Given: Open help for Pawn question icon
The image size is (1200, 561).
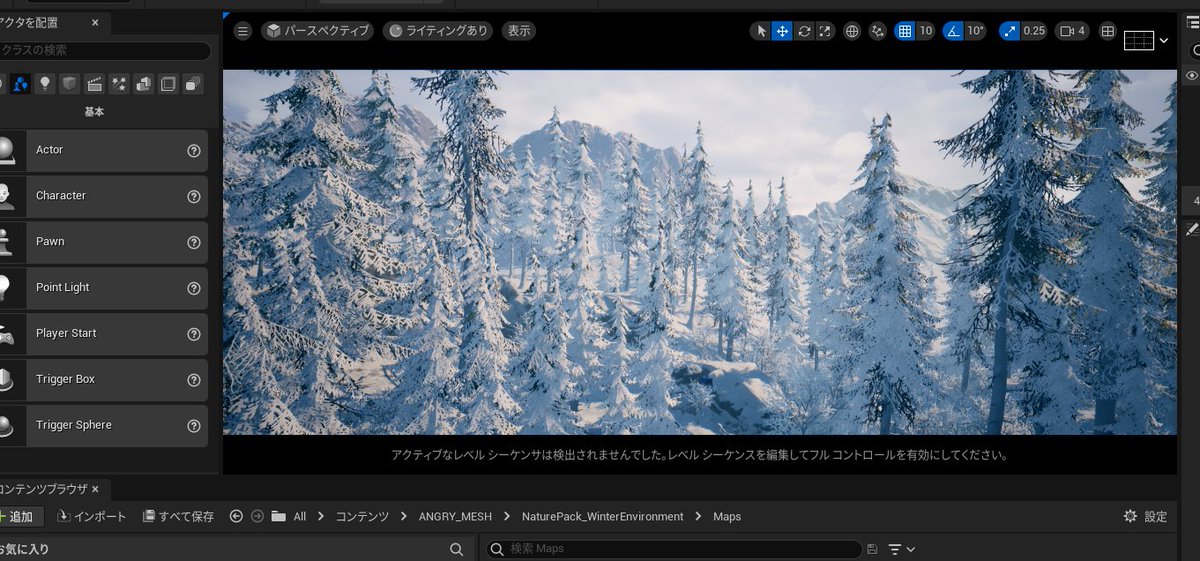Looking at the screenshot, I should [194, 243].
